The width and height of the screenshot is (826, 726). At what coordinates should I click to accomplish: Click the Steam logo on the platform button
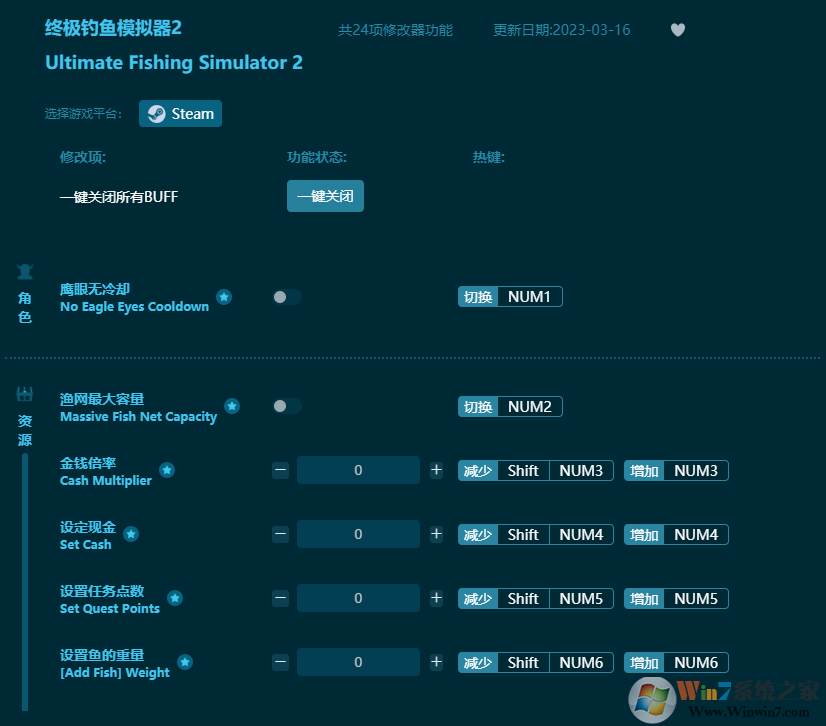click(157, 113)
